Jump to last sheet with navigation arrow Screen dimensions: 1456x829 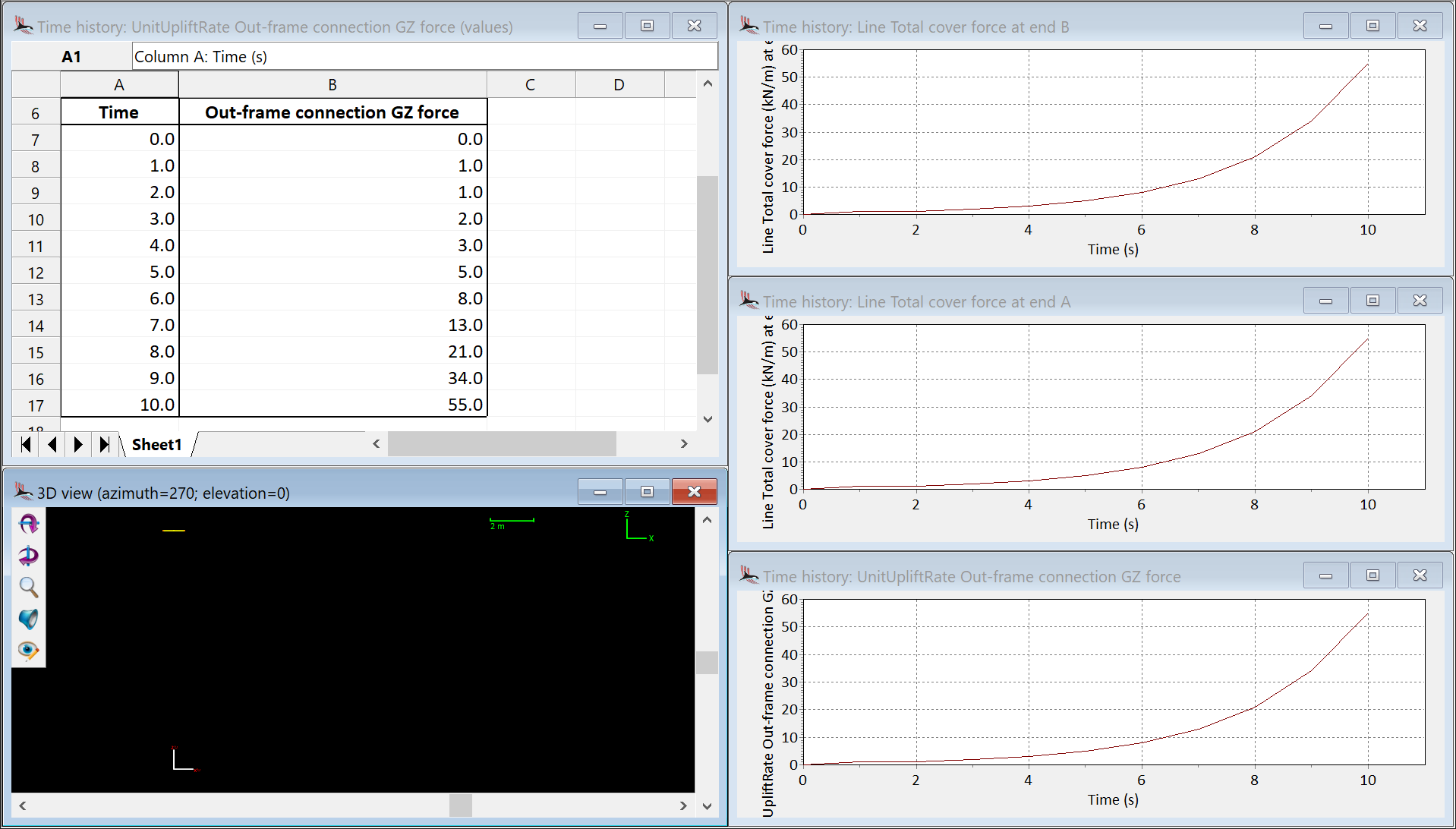104,444
